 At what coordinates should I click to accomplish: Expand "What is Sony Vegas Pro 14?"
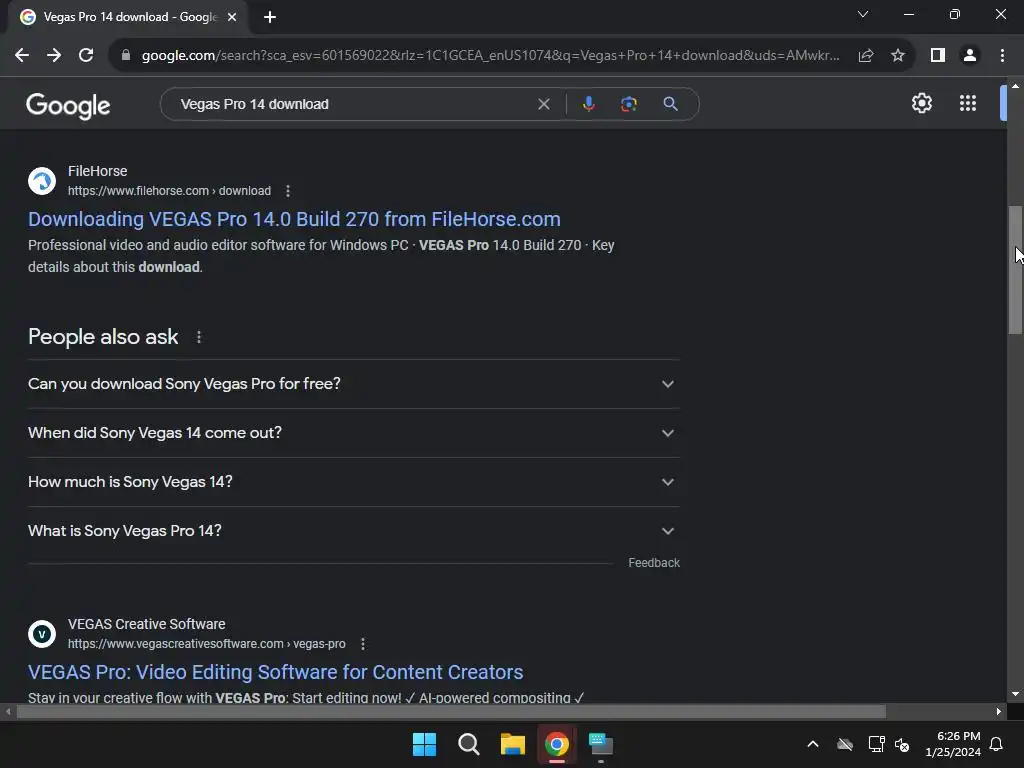click(x=353, y=531)
